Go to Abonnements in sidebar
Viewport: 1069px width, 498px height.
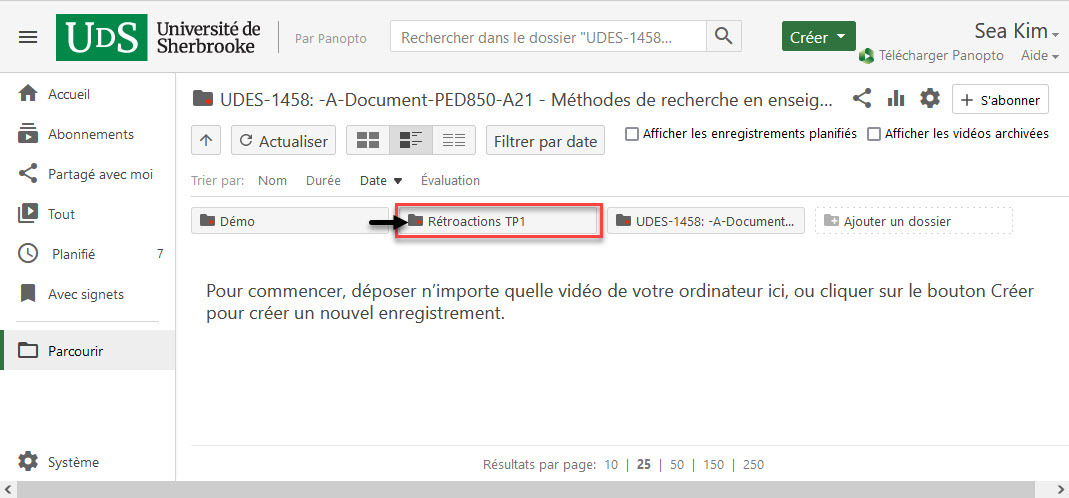pyautogui.click(x=90, y=134)
